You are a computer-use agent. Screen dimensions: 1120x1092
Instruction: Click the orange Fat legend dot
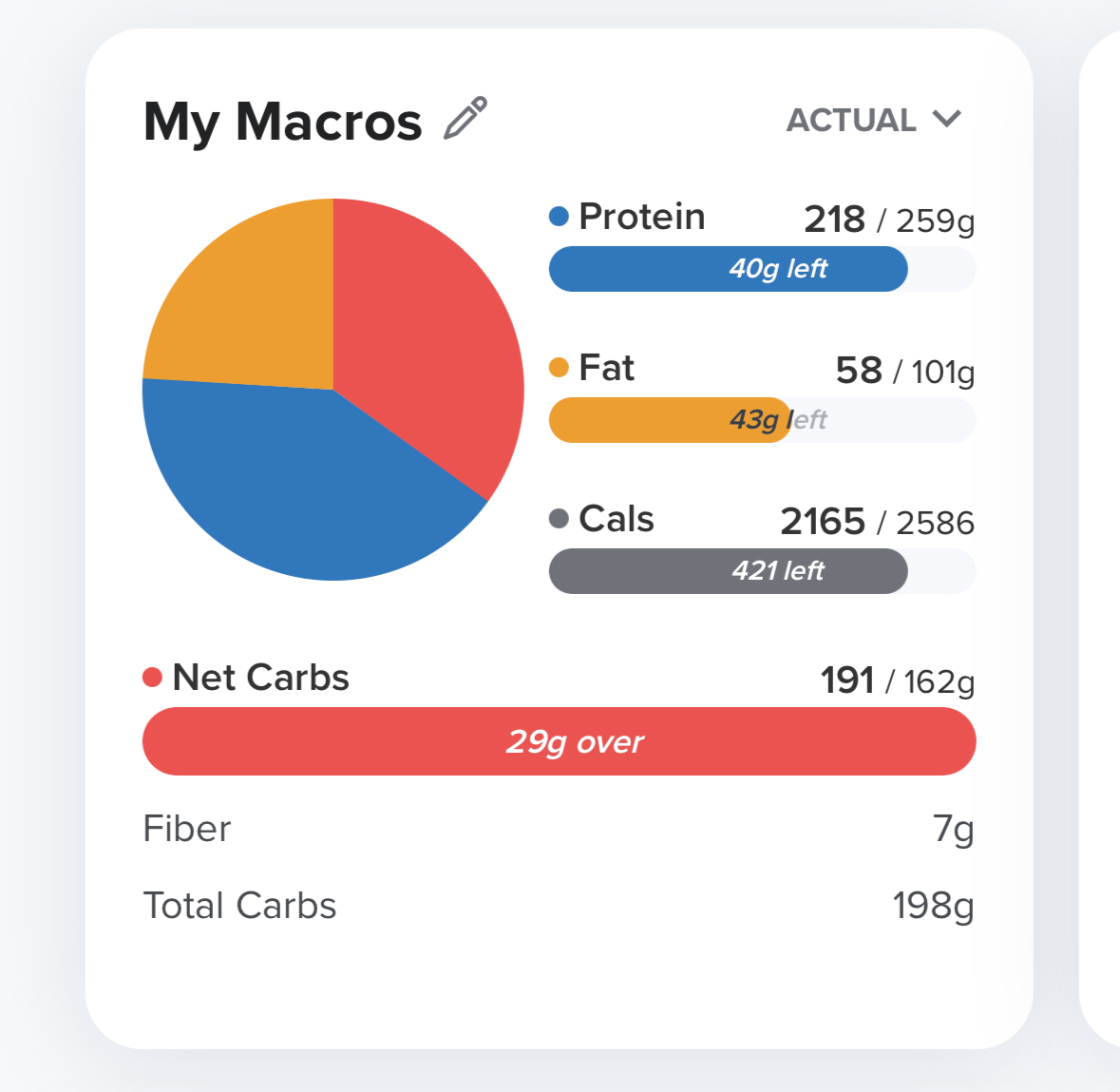click(559, 368)
